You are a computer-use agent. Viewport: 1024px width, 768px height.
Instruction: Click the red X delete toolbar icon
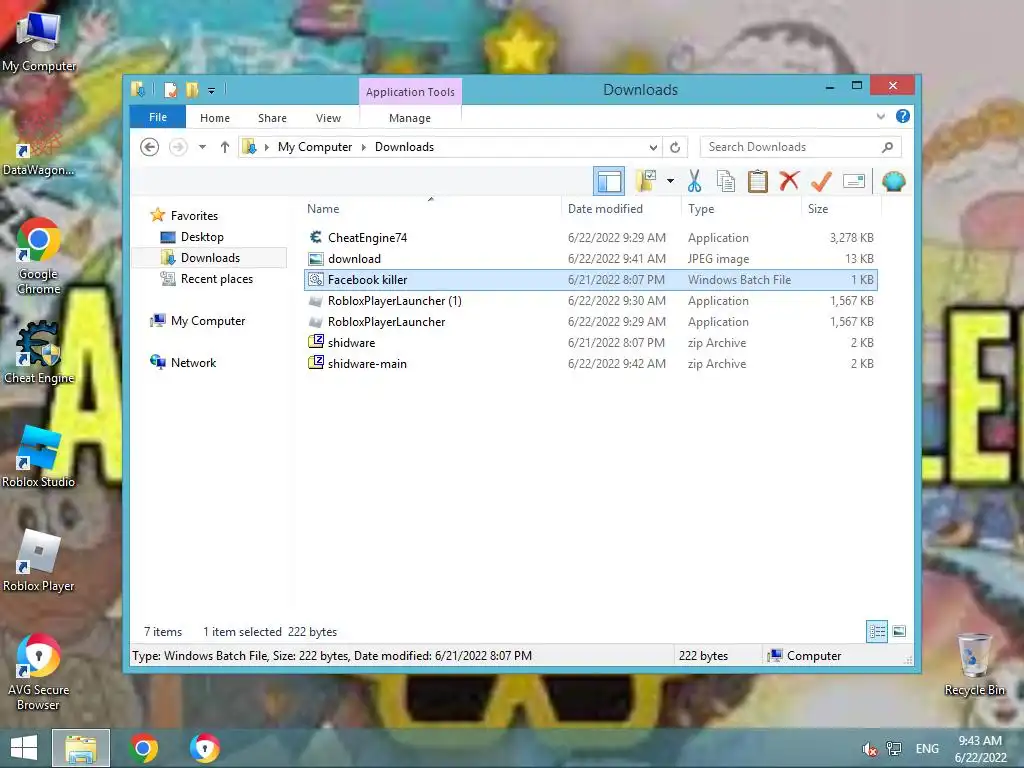click(x=789, y=180)
